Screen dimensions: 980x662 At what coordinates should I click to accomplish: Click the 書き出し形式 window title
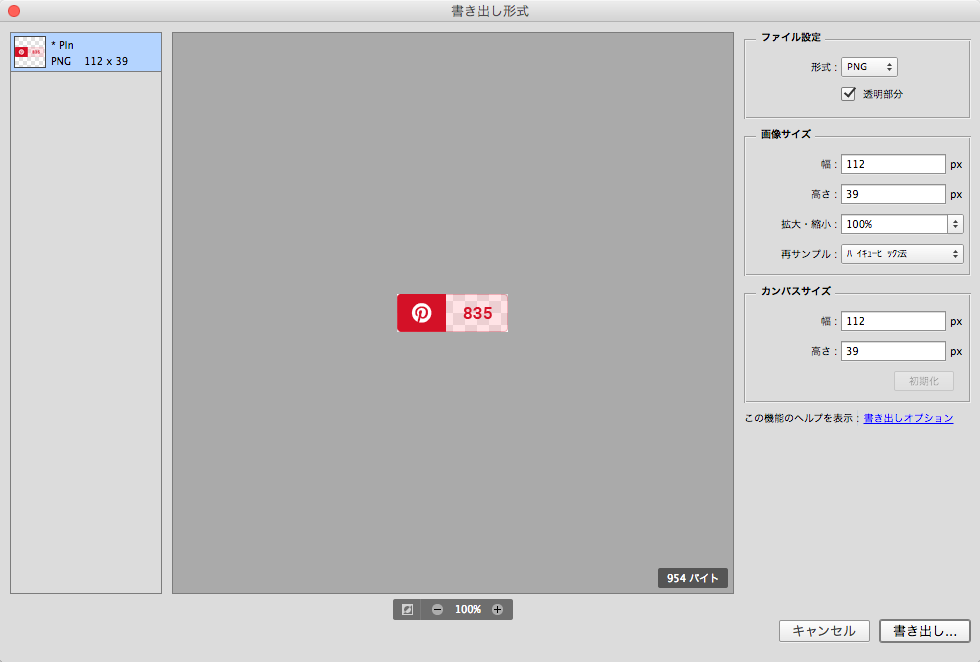[490, 11]
